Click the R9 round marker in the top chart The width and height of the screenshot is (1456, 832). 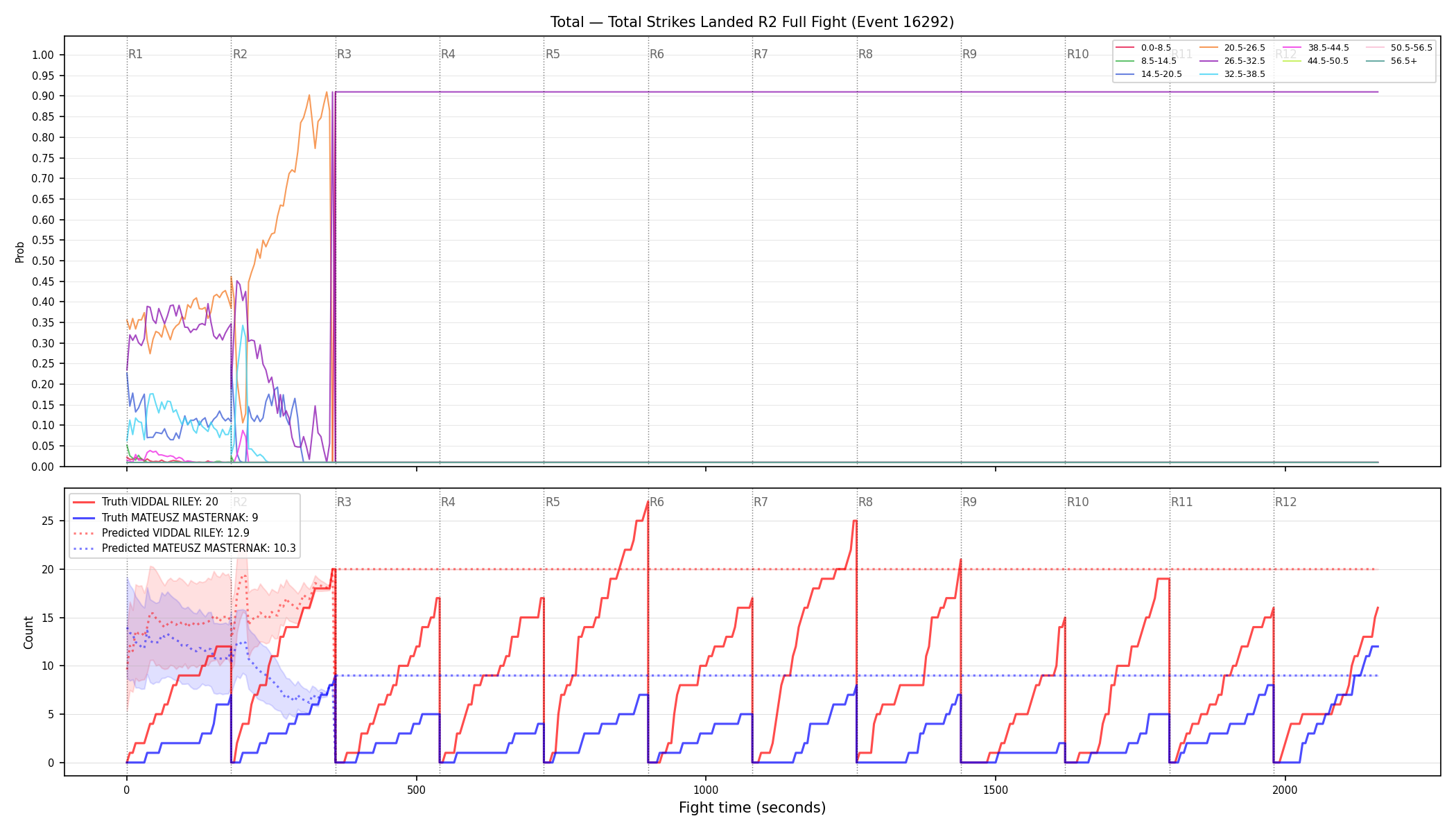[969, 54]
